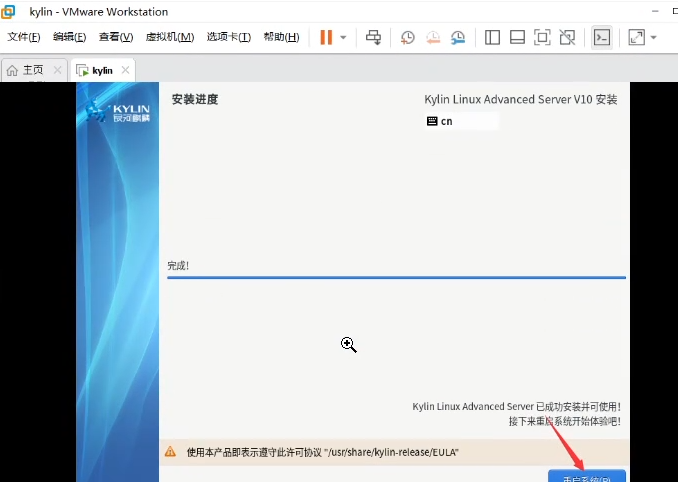This screenshot has width=678, height=482.
Task: Toggle the thumbnail bar layout icon
Action: [517, 38]
